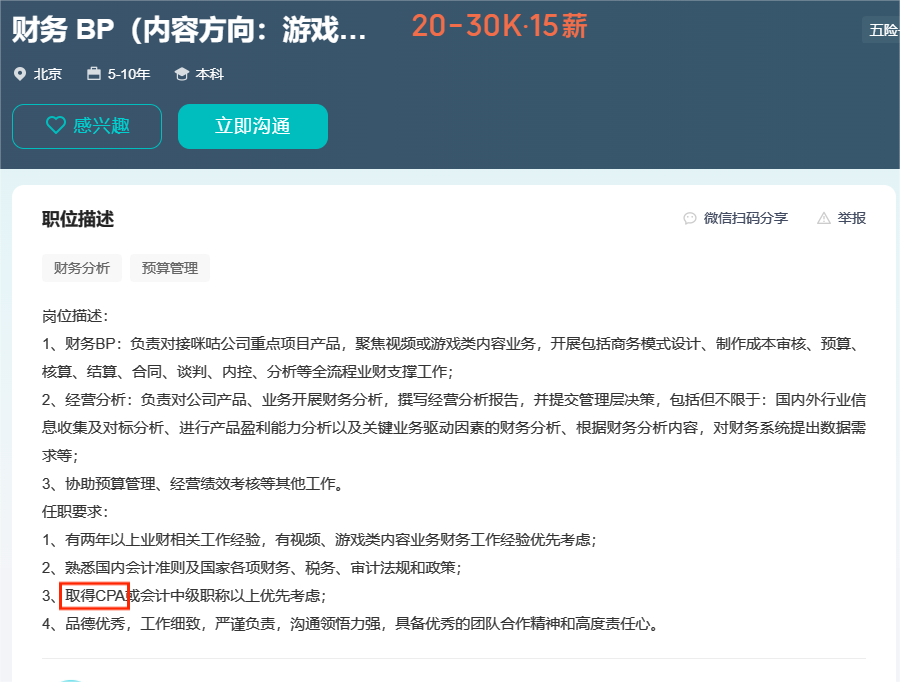The width and height of the screenshot is (900, 682).
Task: Click the 立即沟通 button
Action: [x=252, y=126]
